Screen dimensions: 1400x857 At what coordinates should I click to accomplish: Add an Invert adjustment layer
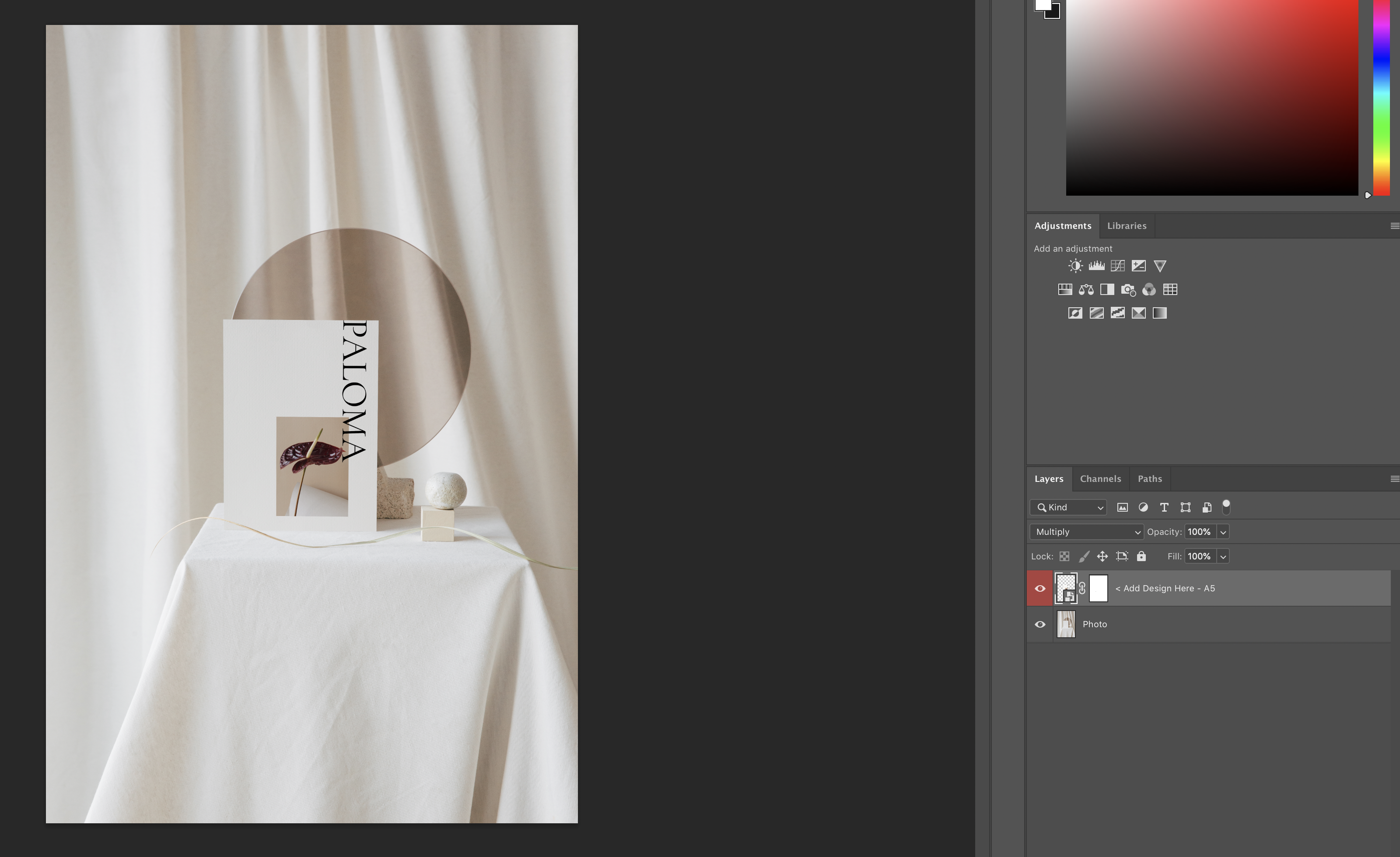1075,313
